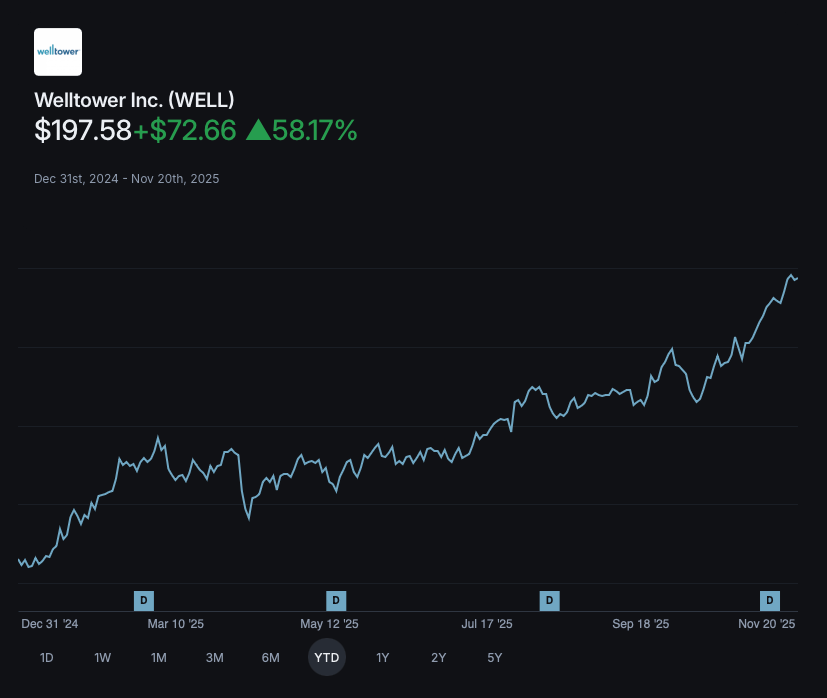
Task: Click the dividend marker near May 12 '25
Action: tap(337, 600)
